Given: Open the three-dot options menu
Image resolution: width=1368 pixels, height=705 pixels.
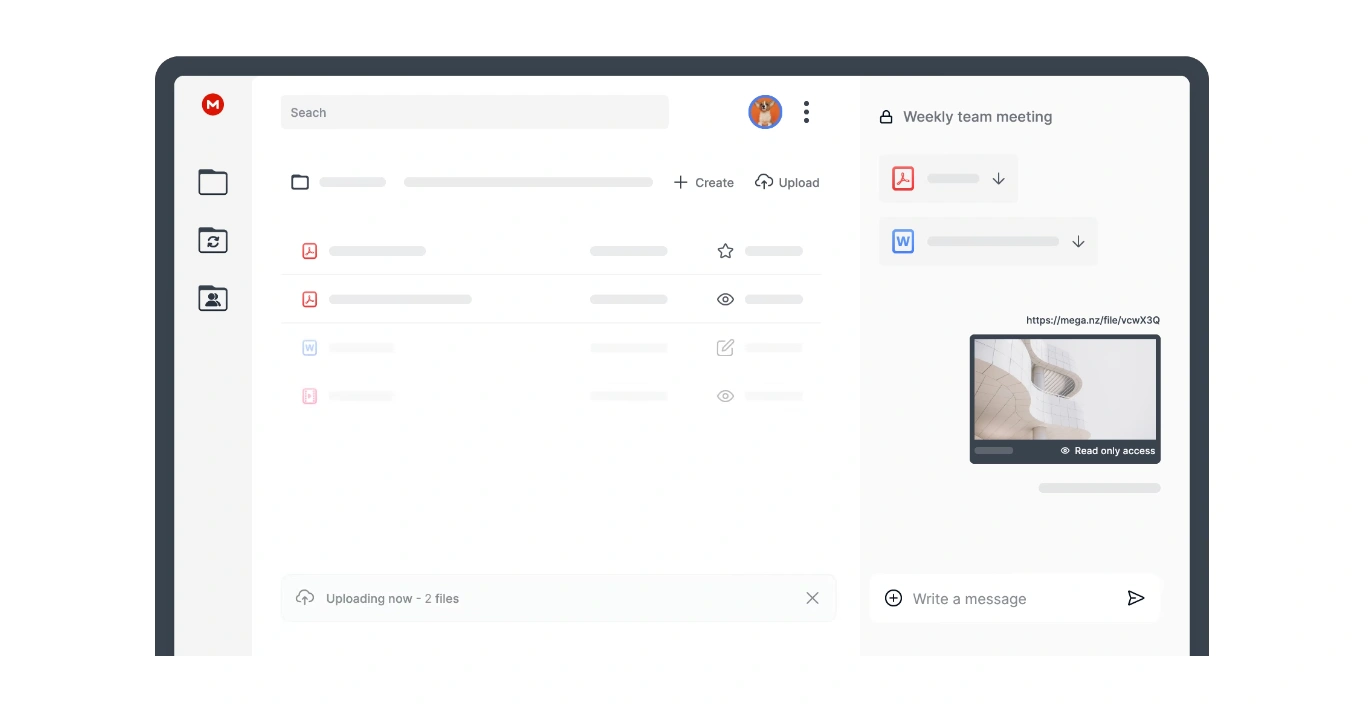Looking at the screenshot, I should 806,112.
